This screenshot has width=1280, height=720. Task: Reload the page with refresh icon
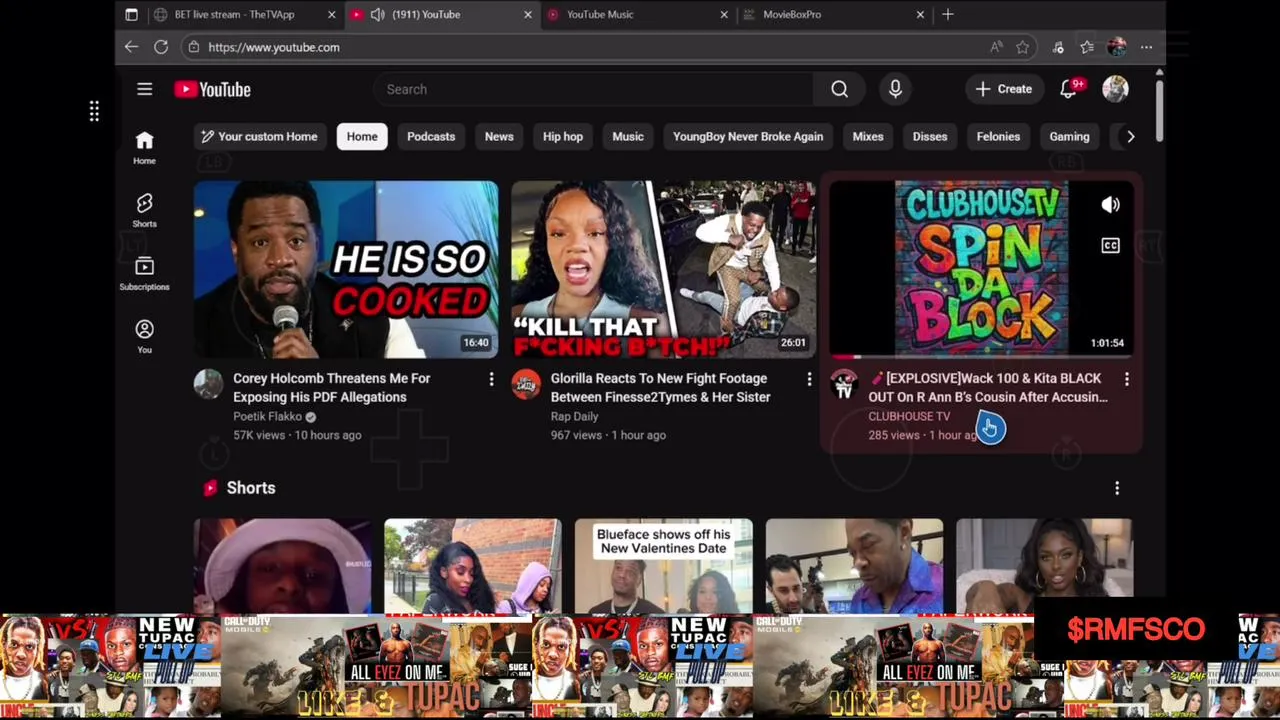(161, 47)
